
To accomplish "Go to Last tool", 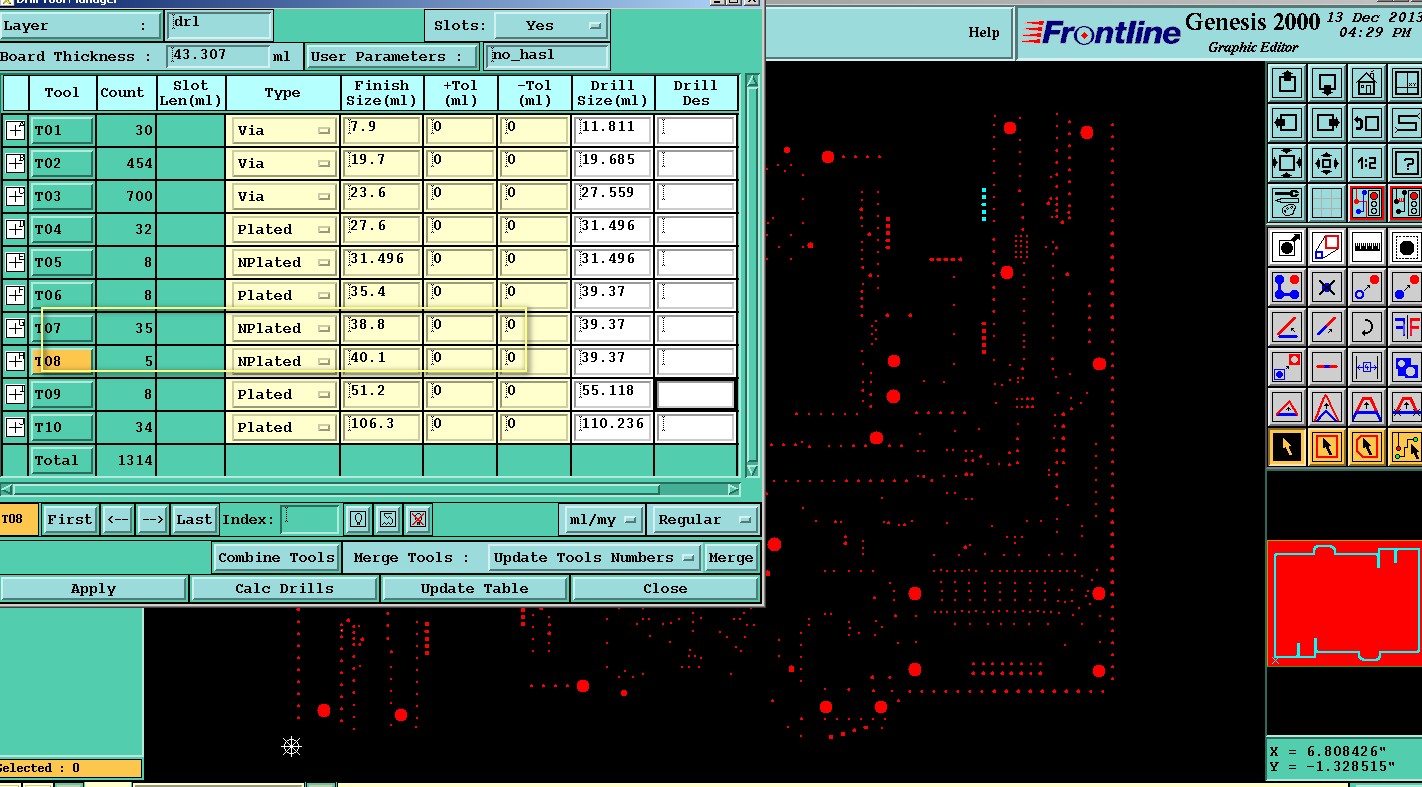I will click(193, 519).
